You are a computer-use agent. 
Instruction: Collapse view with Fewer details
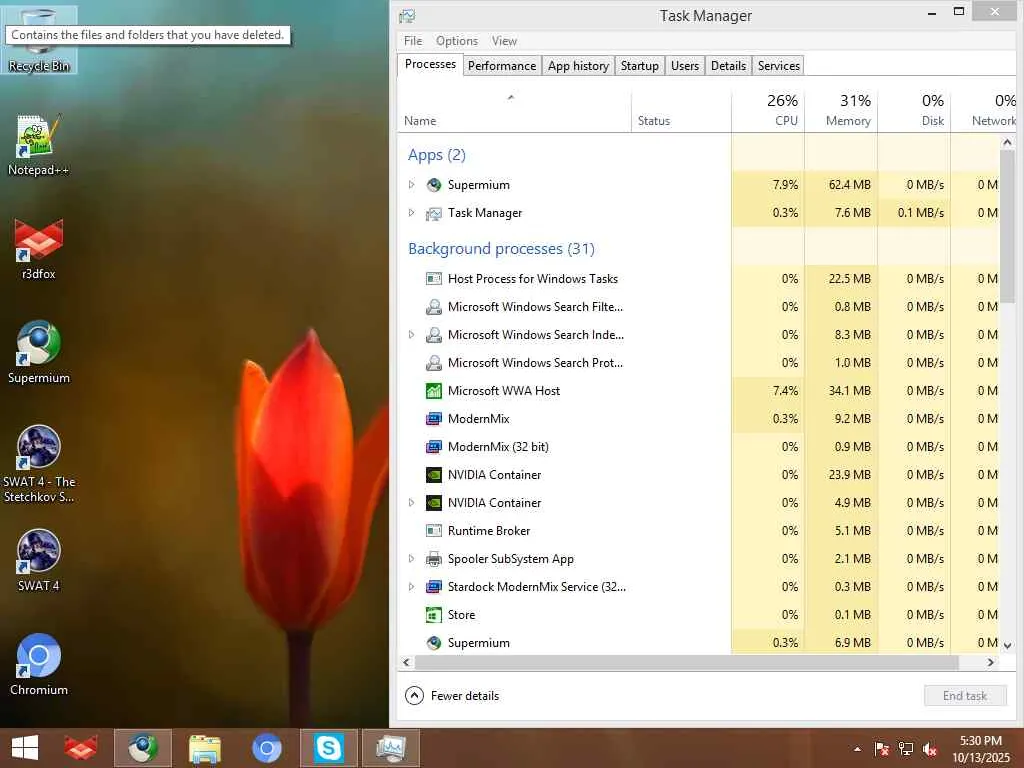pos(452,696)
